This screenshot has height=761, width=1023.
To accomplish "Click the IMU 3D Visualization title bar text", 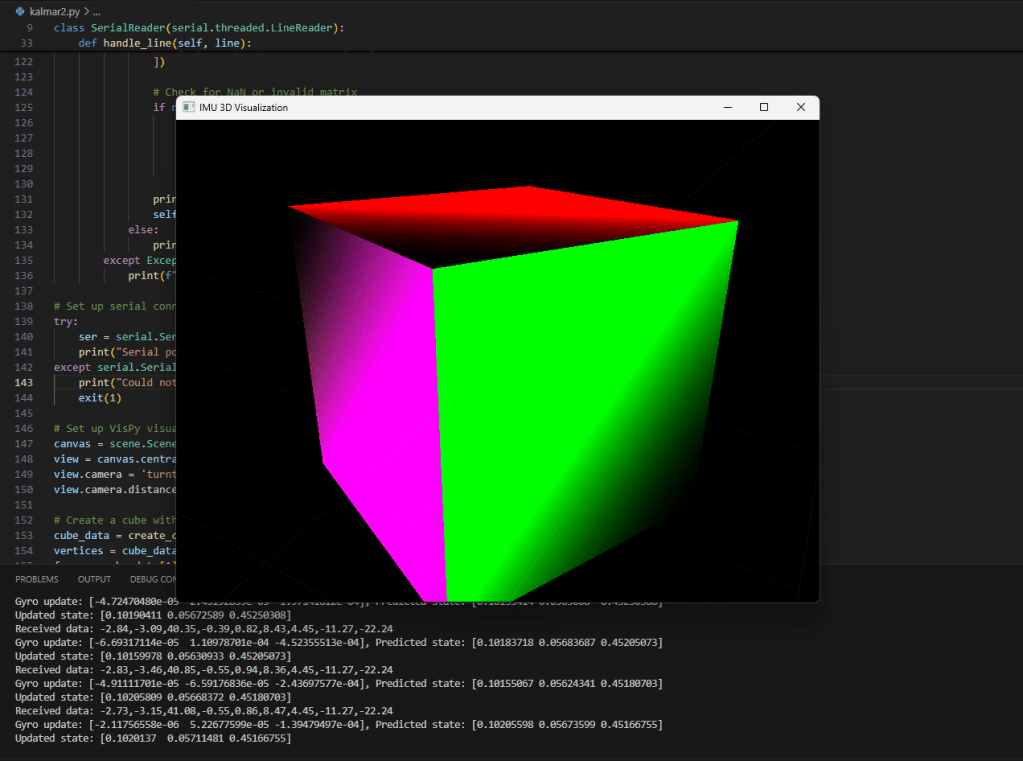I will [x=243, y=107].
